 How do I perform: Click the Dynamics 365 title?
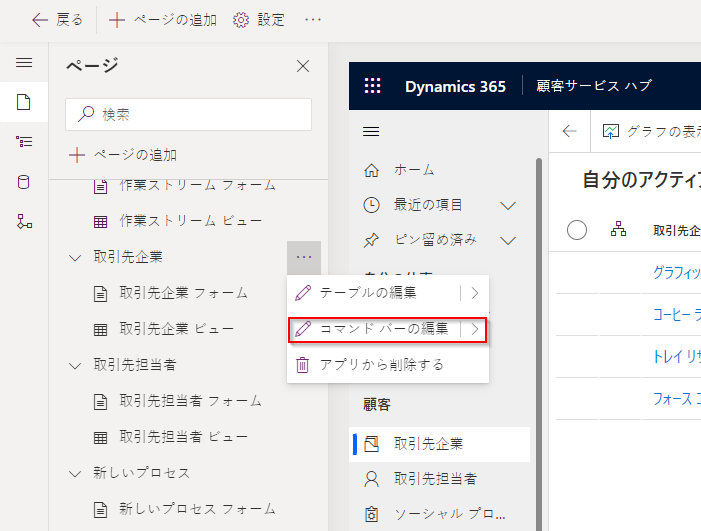[x=455, y=86]
